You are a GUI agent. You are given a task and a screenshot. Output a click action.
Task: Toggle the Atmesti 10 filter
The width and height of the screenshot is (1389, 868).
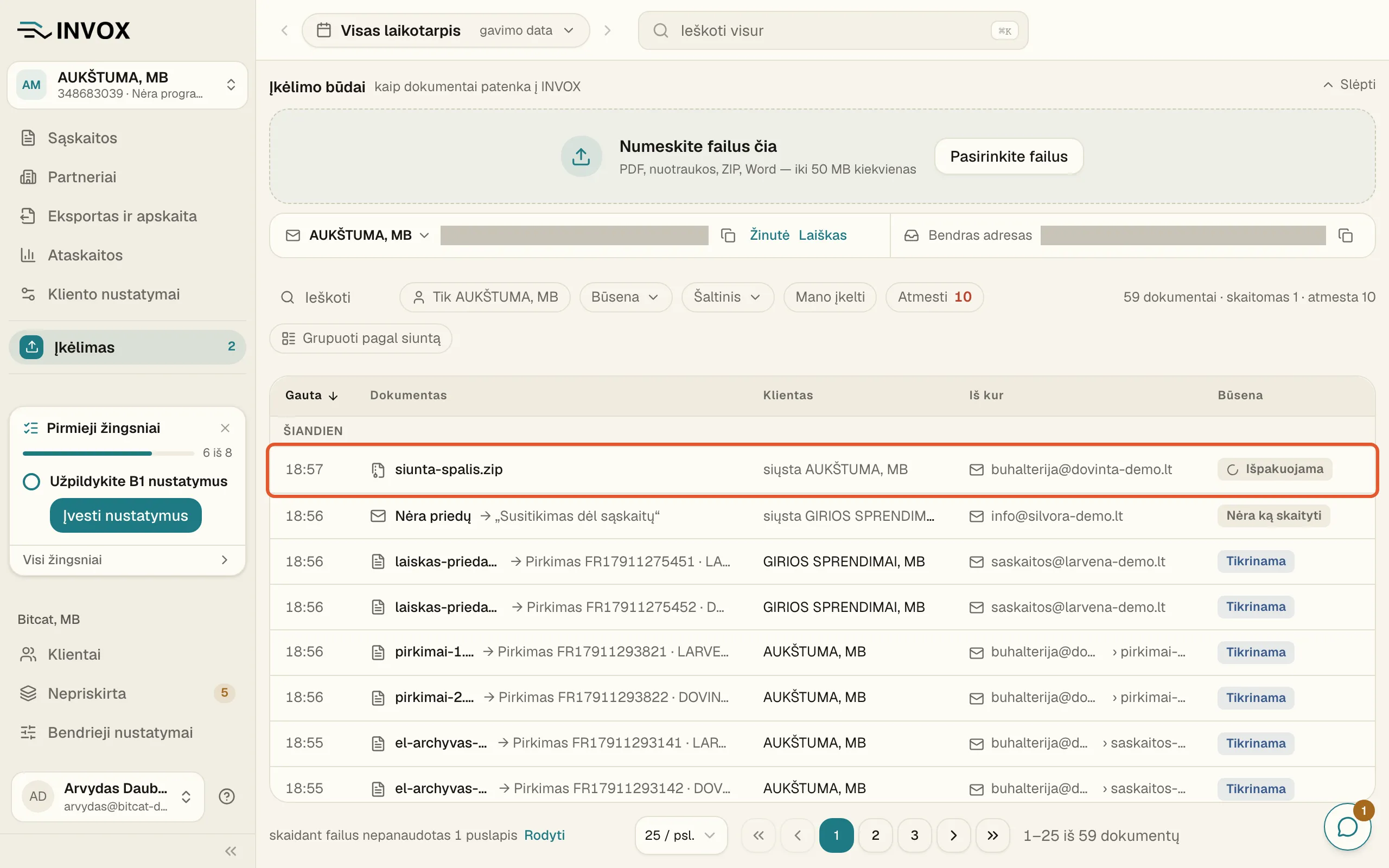pos(934,297)
